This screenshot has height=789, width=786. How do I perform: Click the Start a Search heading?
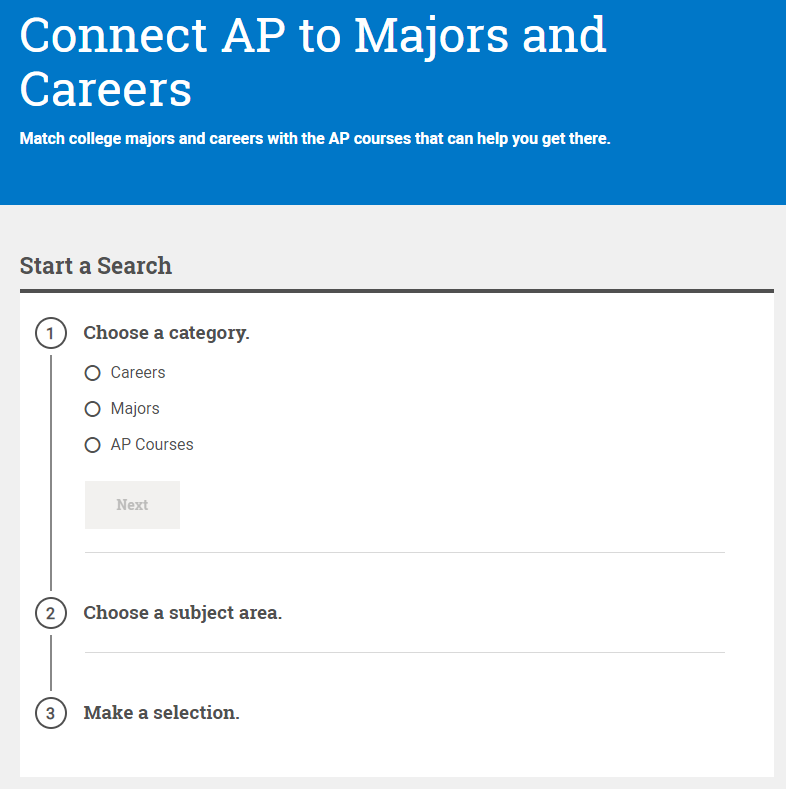(x=96, y=265)
